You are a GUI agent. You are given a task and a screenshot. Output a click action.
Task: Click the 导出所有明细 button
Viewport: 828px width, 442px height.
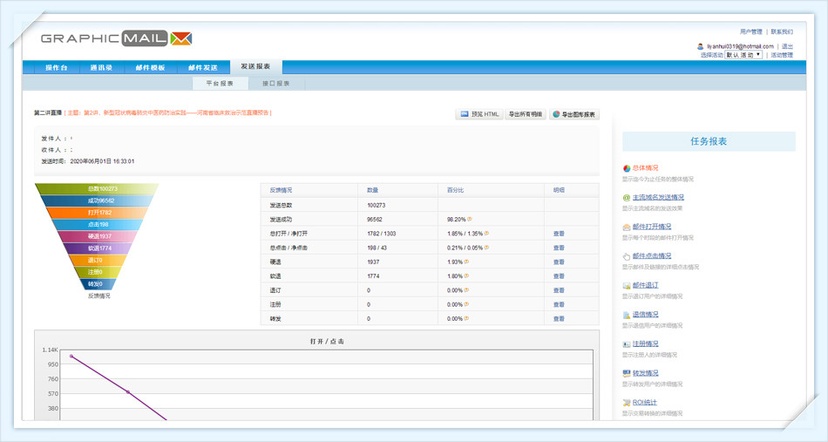525,115
